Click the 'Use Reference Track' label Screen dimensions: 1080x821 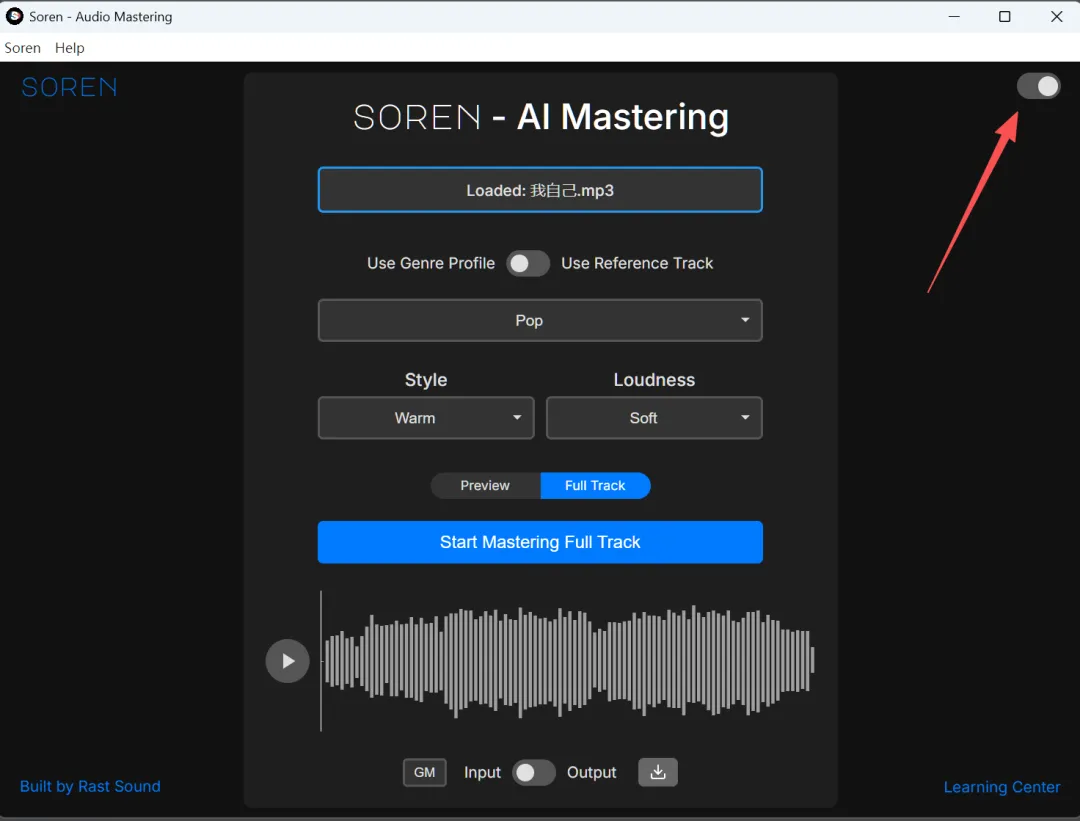point(637,263)
